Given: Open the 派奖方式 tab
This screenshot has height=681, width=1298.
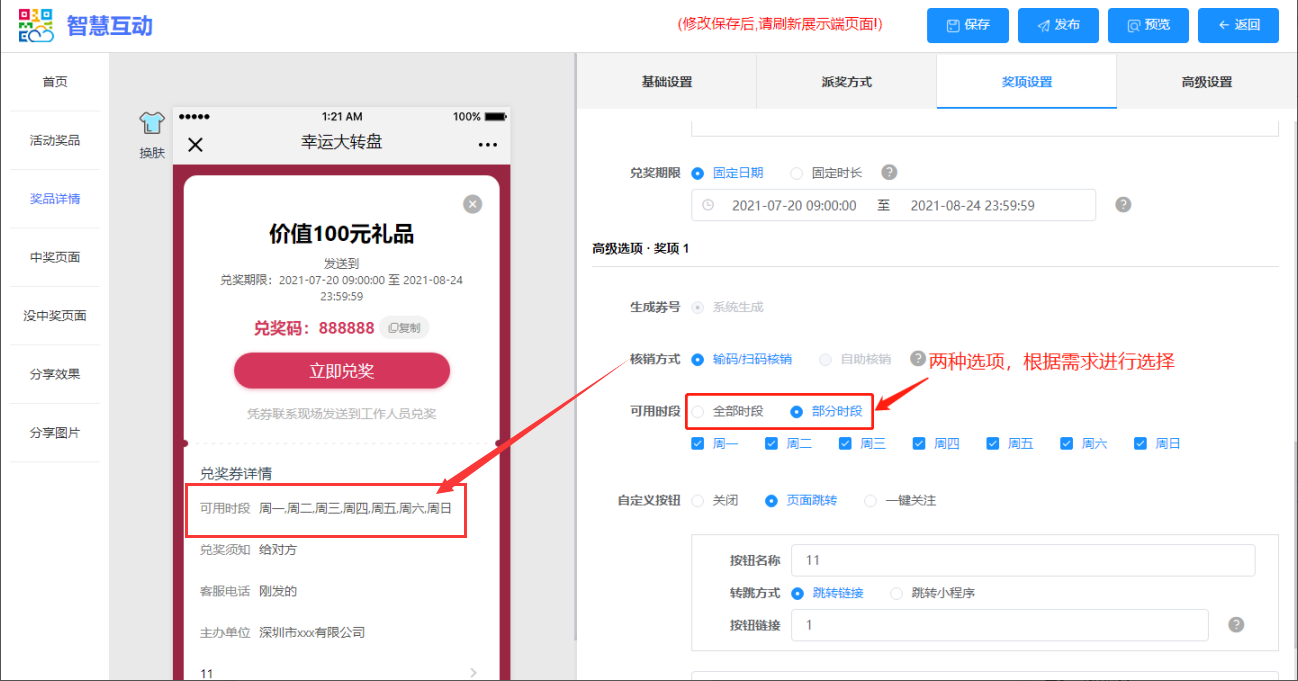Looking at the screenshot, I should pos(846,82).
